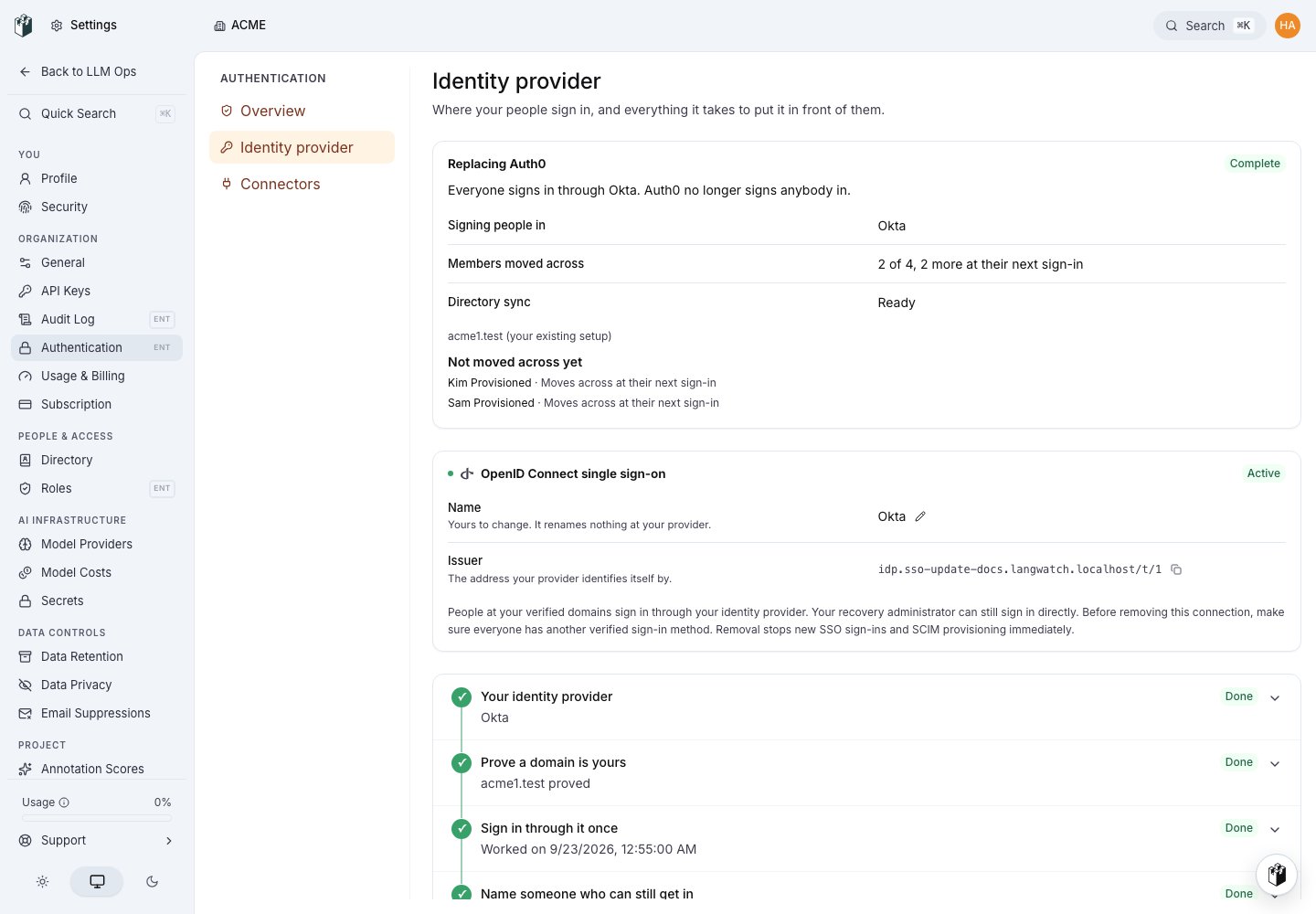Switch to system theme monitor icon
The image size is (1316, 914).
click(x=97, y=882)
